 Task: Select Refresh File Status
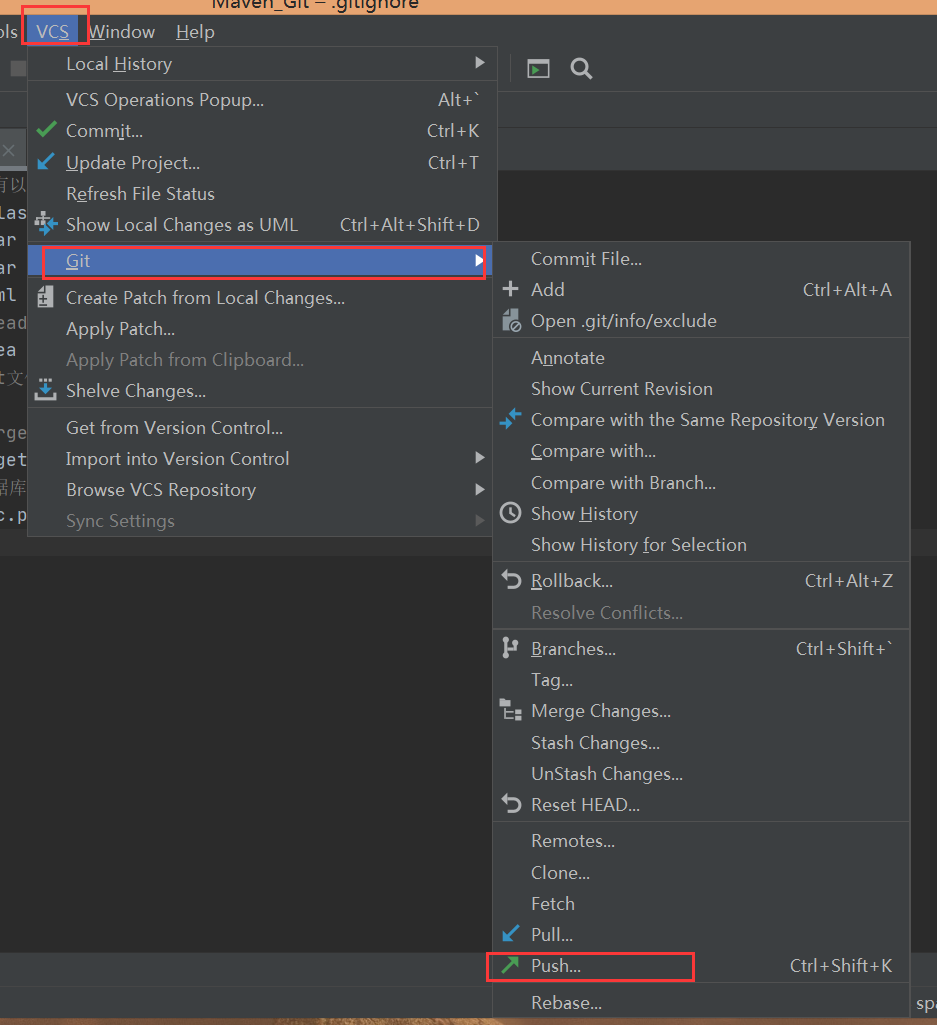[x=262, y=193]
